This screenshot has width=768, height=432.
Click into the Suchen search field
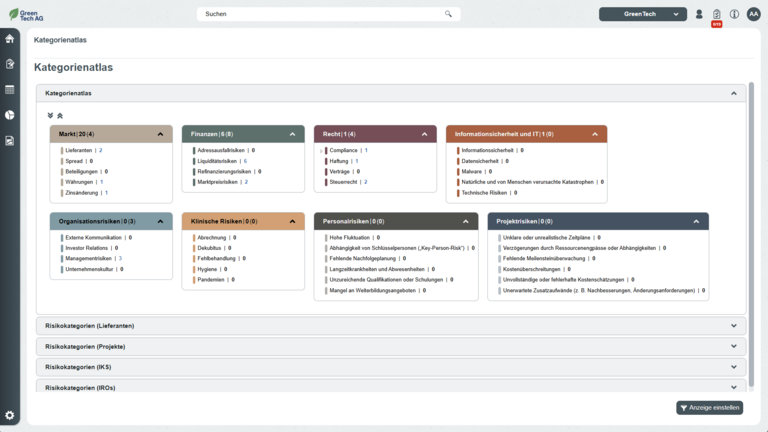(x=320, y=14)
